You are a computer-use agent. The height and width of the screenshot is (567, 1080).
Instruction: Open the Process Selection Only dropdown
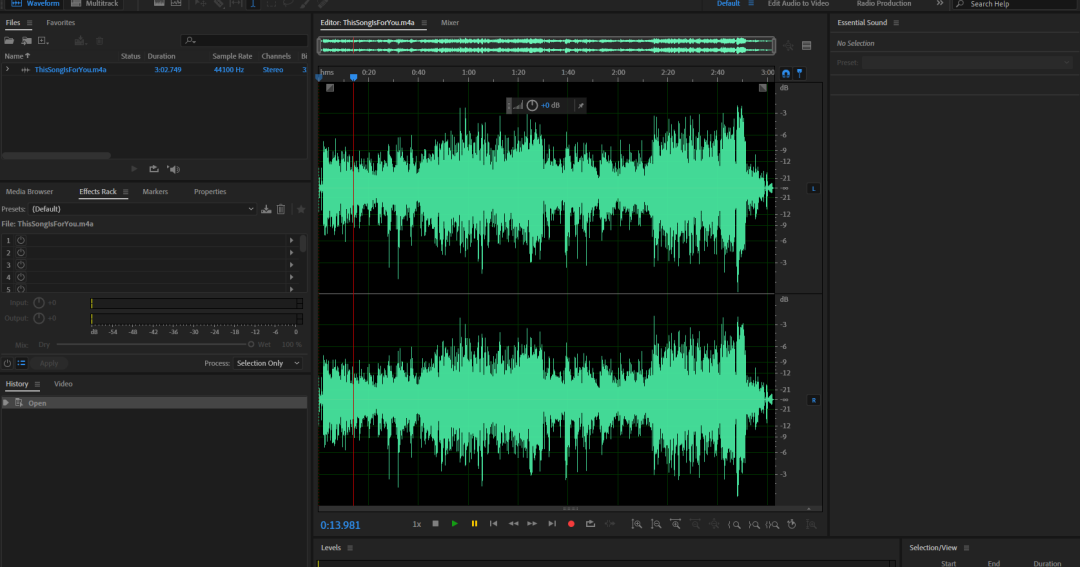tap(268, 363)
